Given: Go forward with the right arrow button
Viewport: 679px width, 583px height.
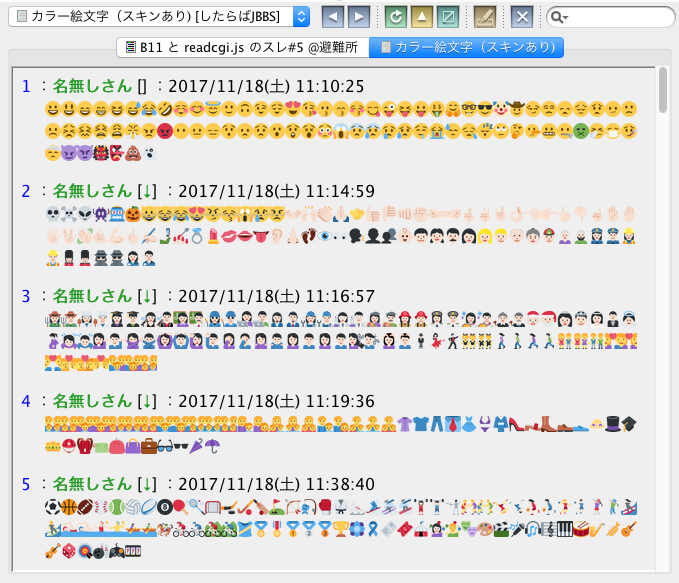Looking at the screenshot, I should pos(359,17).
